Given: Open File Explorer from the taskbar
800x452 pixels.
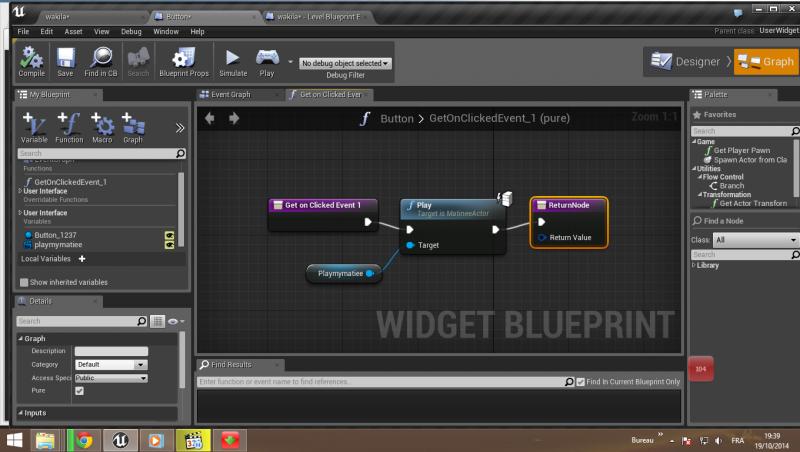Looking at the screenshot, I should 45,440.
